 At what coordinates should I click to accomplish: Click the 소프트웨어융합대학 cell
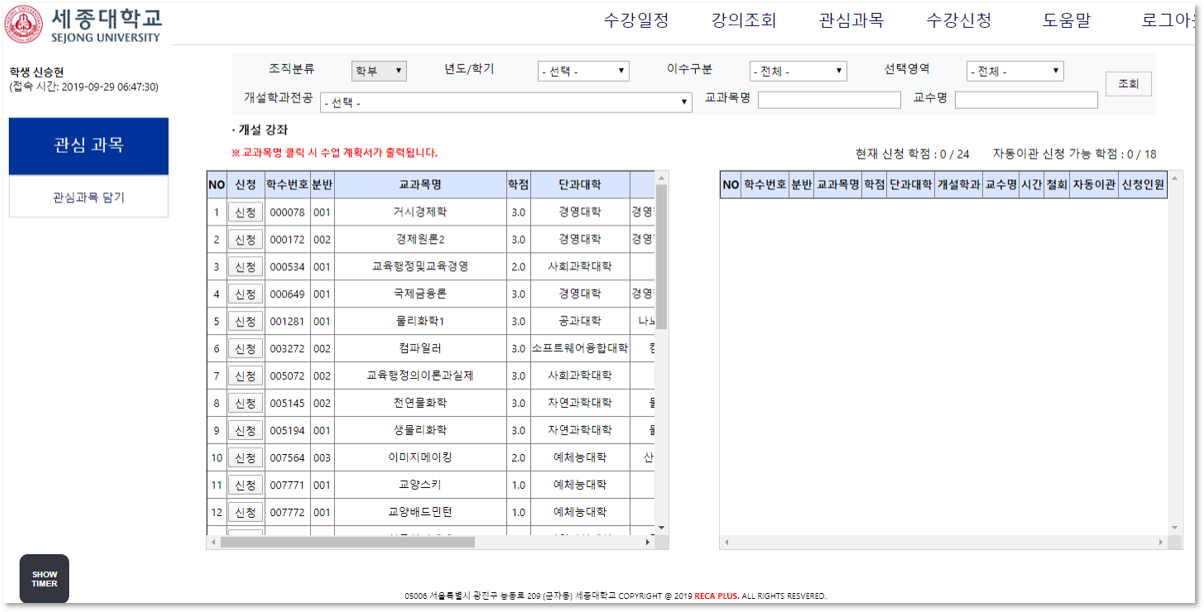(580, 349)
